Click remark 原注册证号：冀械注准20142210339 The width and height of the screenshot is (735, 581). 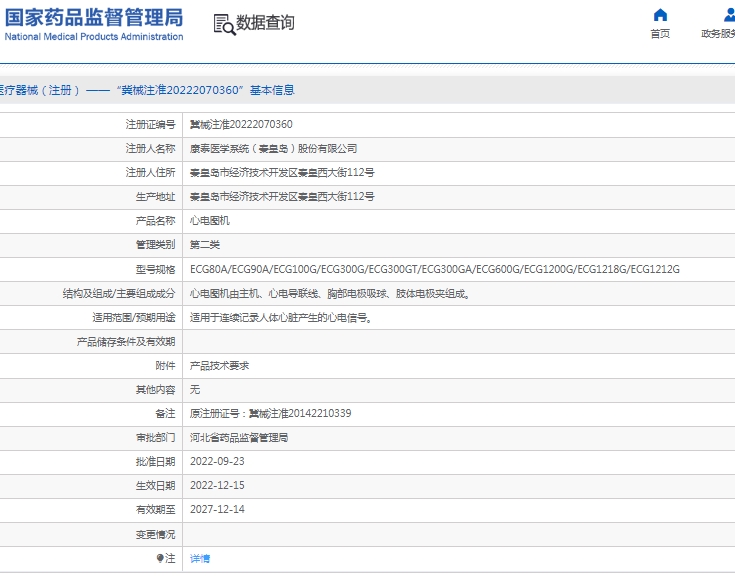[270, 413]
